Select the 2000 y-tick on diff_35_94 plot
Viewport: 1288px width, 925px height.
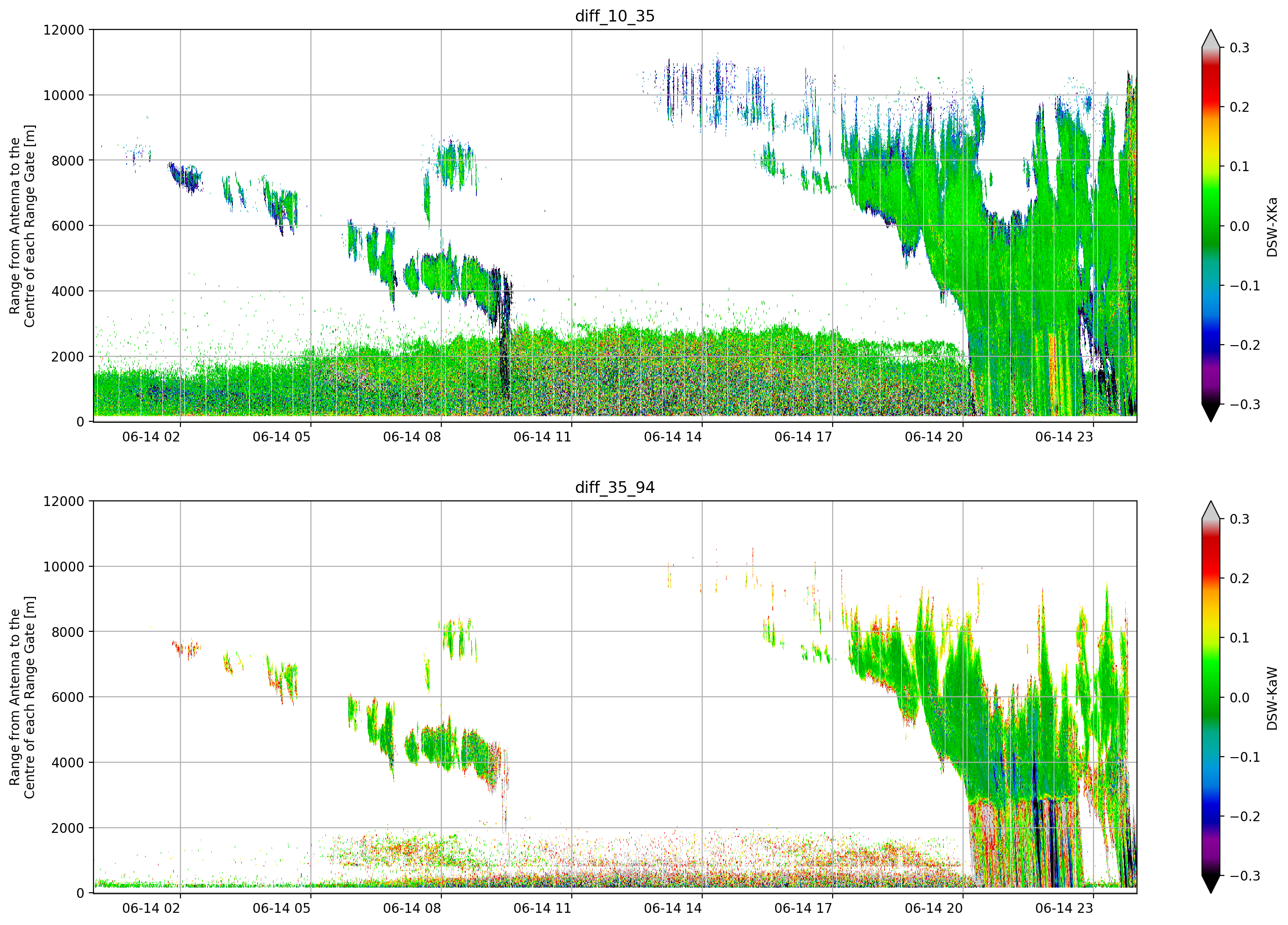pyautogui.click(x=68, y=828)
